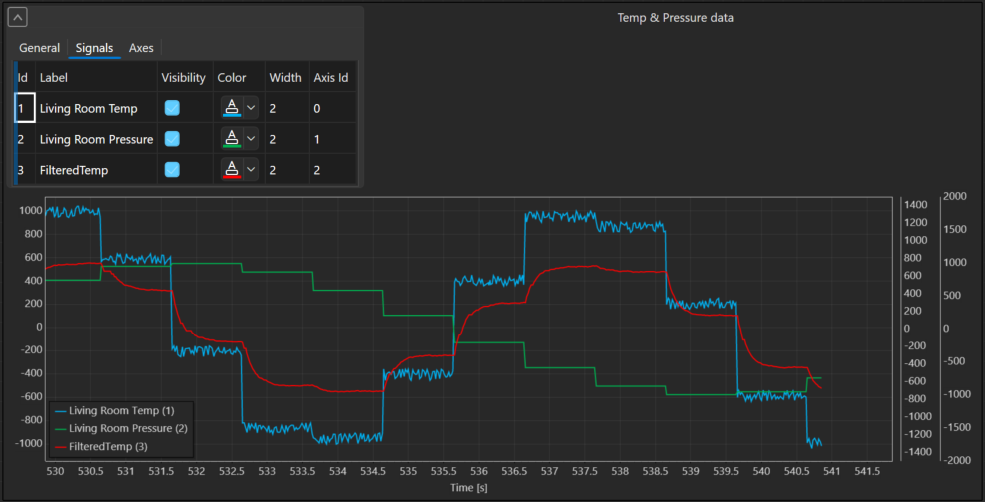Open color dropdown arrow for Living Room Temp

(x=251, y=108)
